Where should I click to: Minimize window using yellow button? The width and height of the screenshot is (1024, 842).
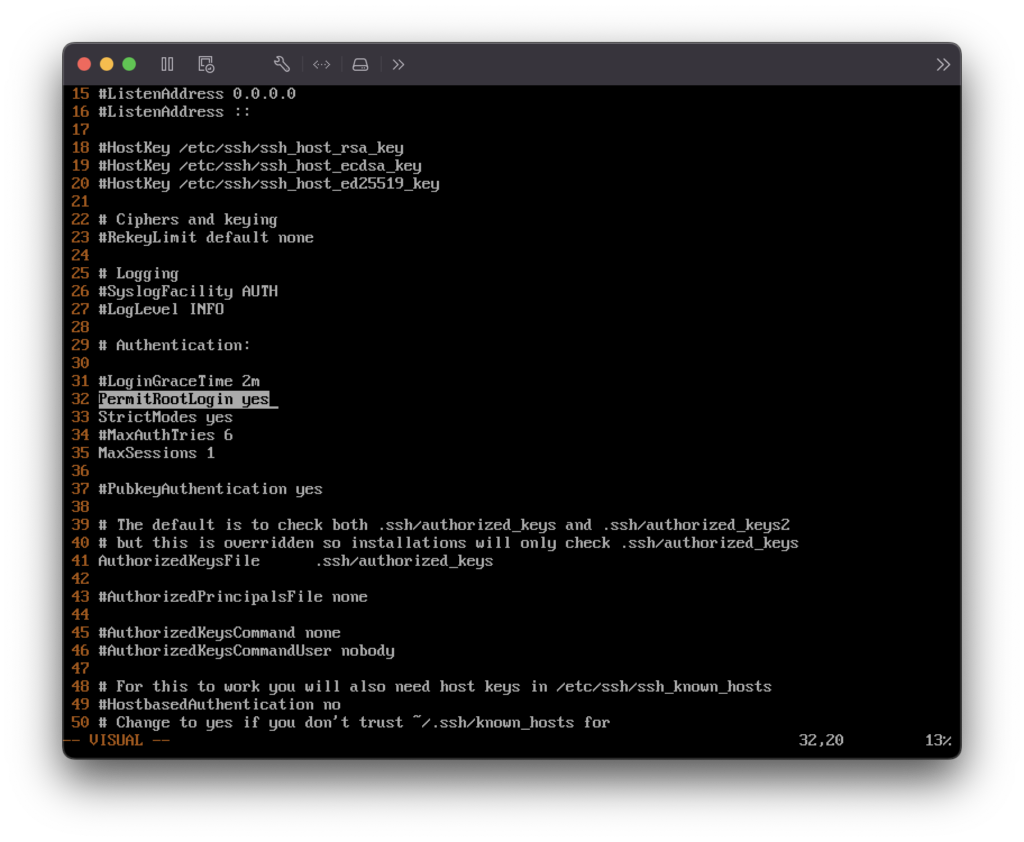[x=106, y=64]
